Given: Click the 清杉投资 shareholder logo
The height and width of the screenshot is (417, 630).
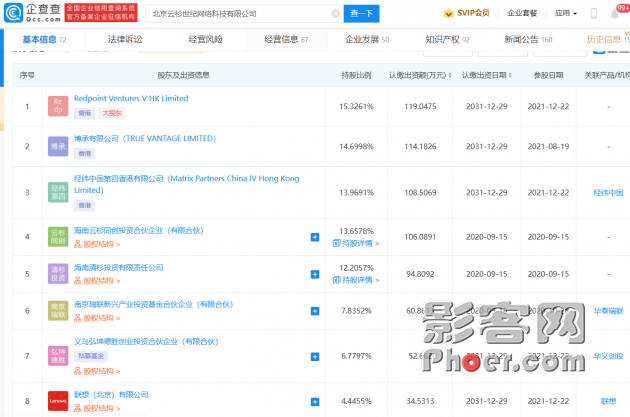Looking at the screenshot, I should (x=58, y=274).
